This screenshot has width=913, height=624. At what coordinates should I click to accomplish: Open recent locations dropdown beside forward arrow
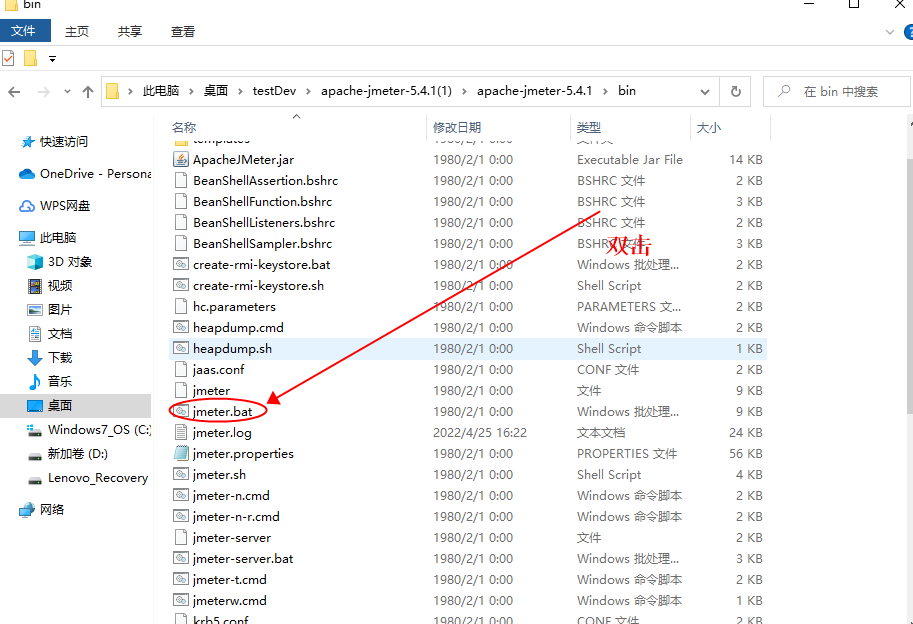(67, 91)
